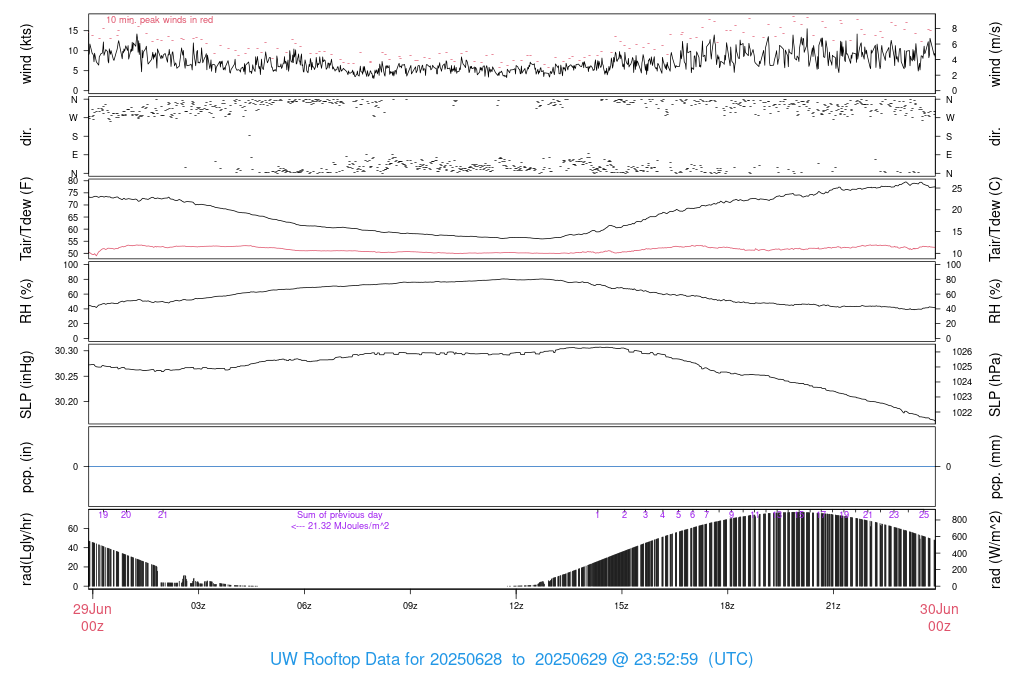The image size is (1024, 700).
Task: Click the 'Tair/Tdew (C)' axis label
Action: pyautogui.click(x=996, y=219)
